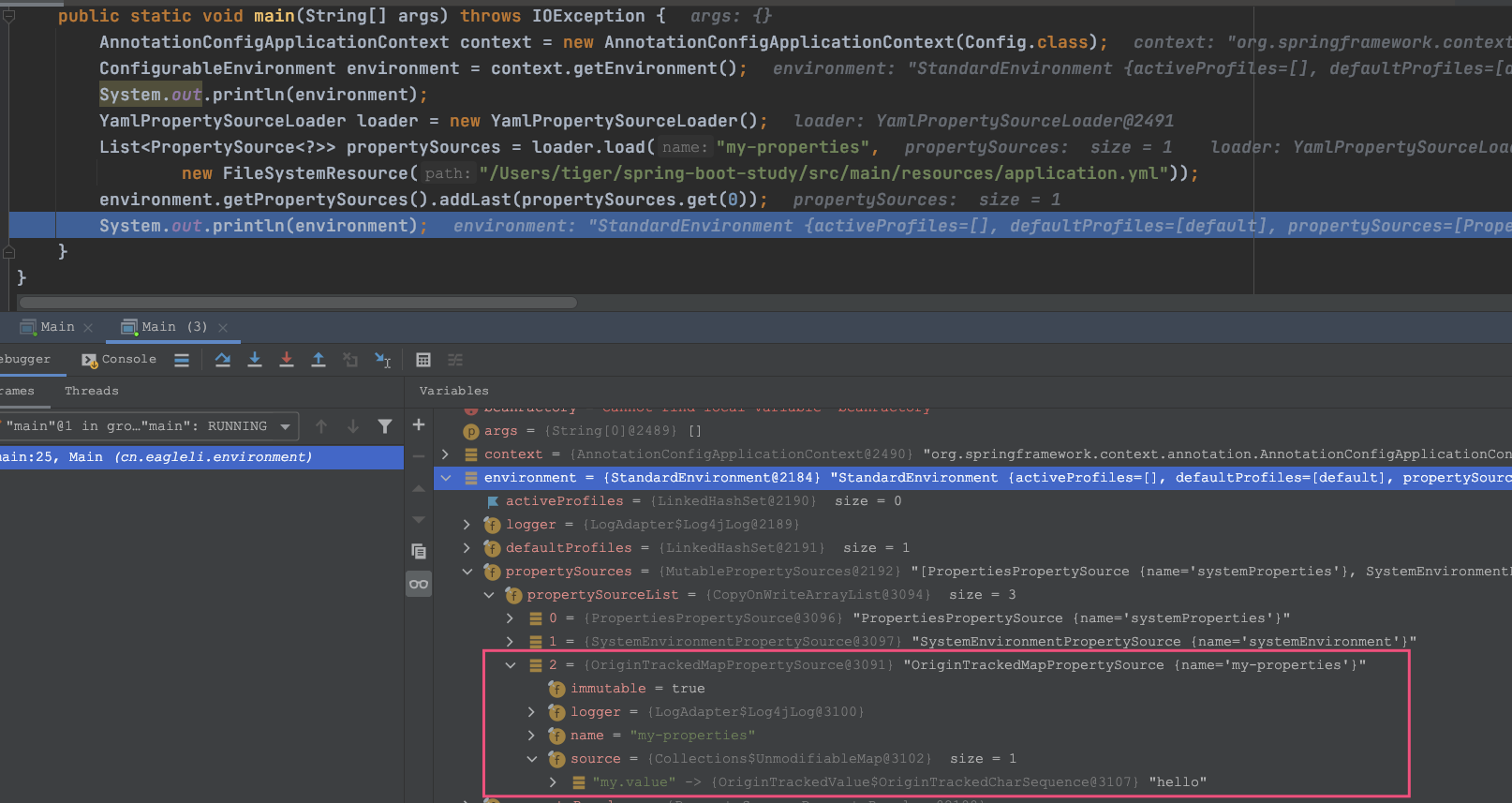Click the Console tab icon

90,360
